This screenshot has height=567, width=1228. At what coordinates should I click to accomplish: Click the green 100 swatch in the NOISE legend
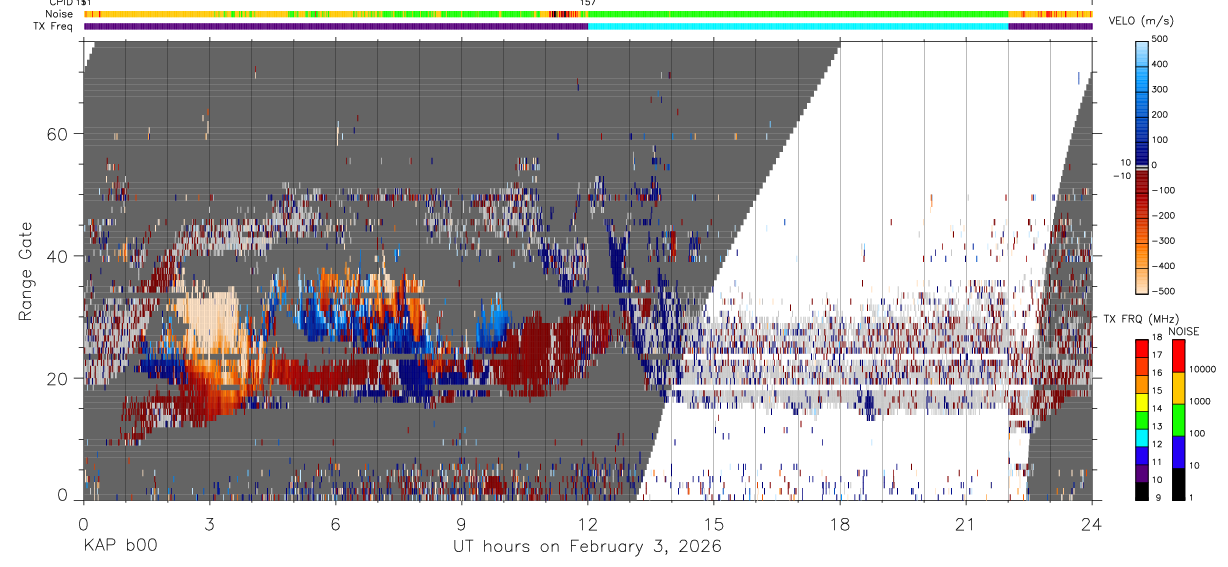(x=1177, y=420)
